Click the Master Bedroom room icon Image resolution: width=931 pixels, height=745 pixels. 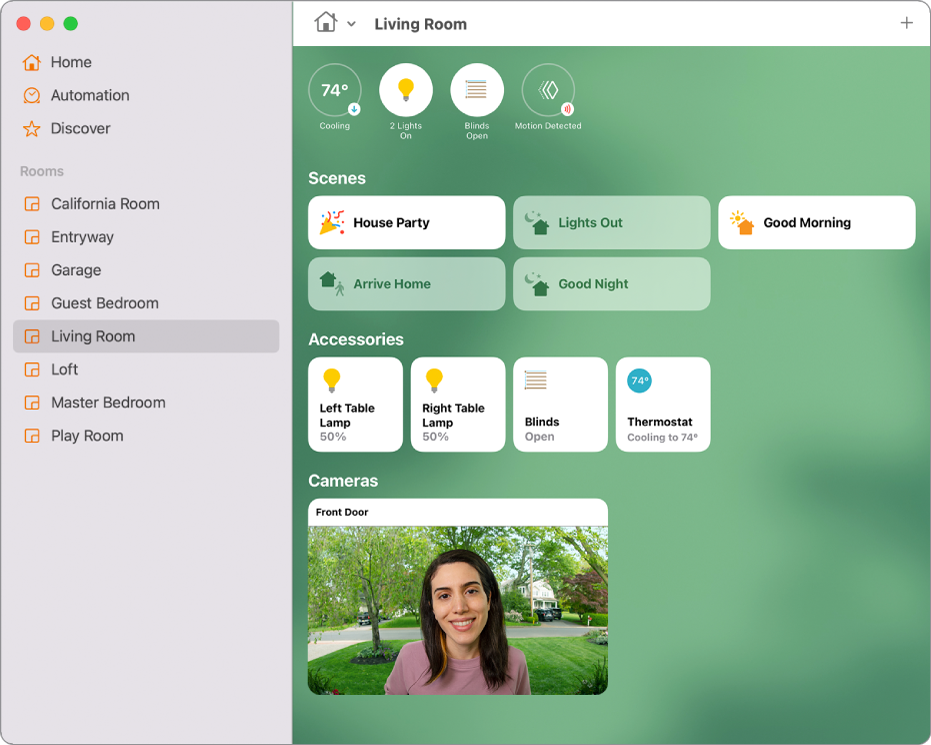(x=32, y=403)
